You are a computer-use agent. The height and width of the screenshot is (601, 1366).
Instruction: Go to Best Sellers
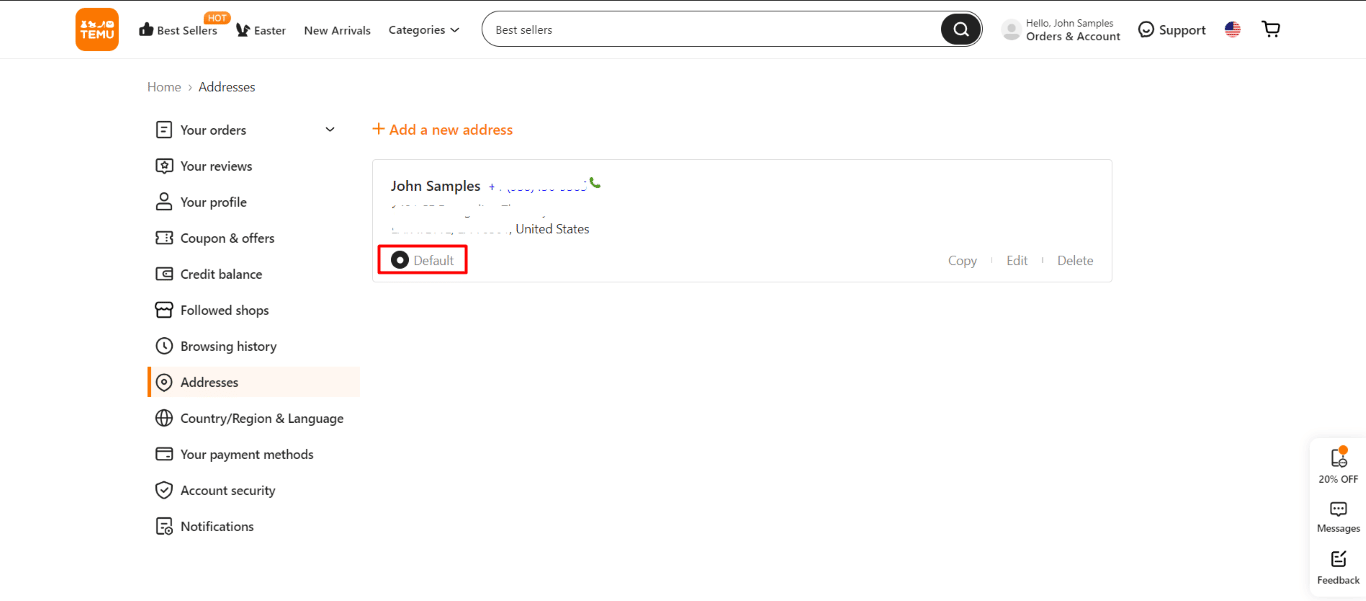[186, 30]
